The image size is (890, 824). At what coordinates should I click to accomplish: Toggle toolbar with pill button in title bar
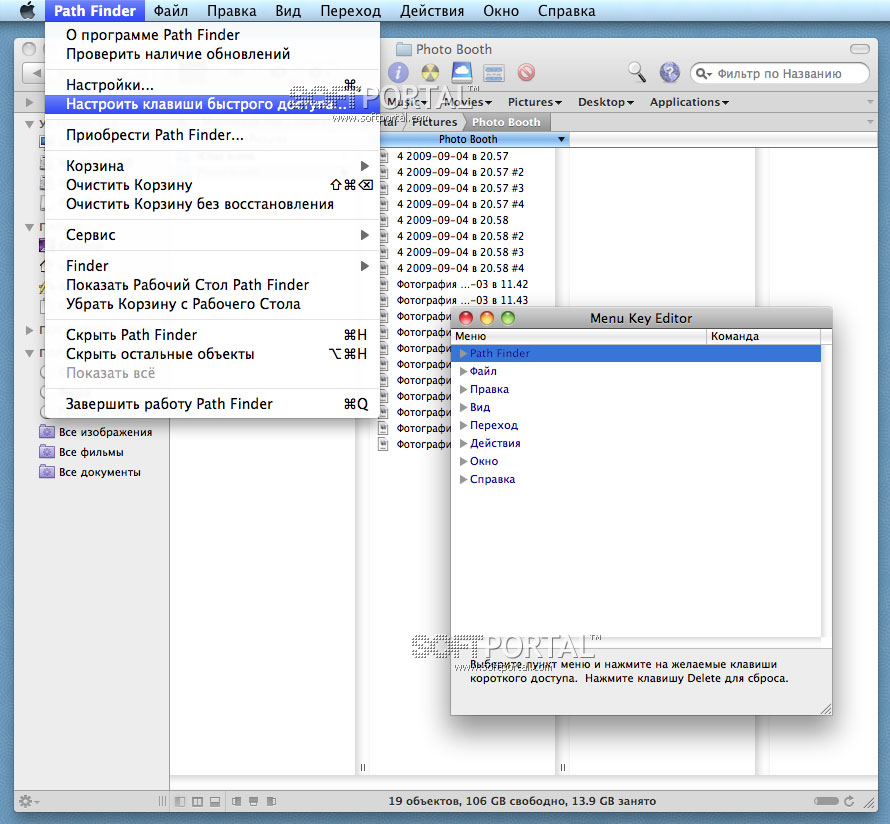[859, 49]
